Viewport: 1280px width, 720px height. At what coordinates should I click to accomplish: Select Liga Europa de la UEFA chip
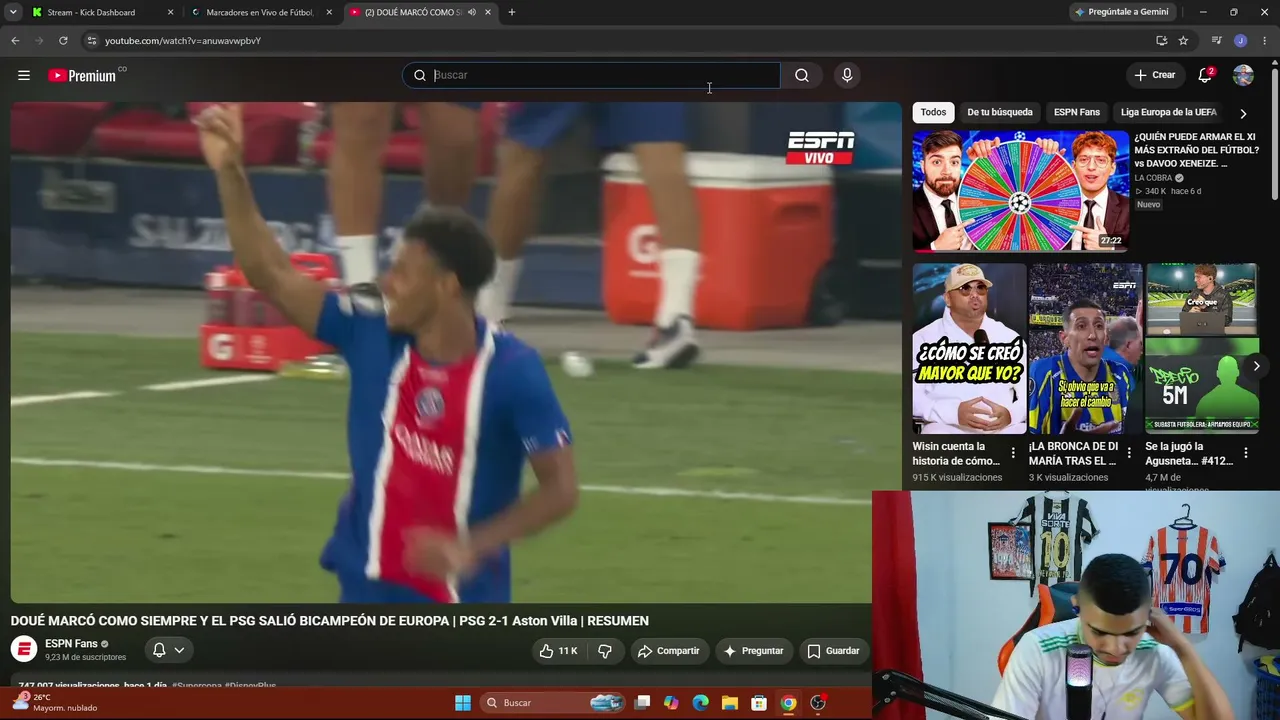coord(1169,112)
